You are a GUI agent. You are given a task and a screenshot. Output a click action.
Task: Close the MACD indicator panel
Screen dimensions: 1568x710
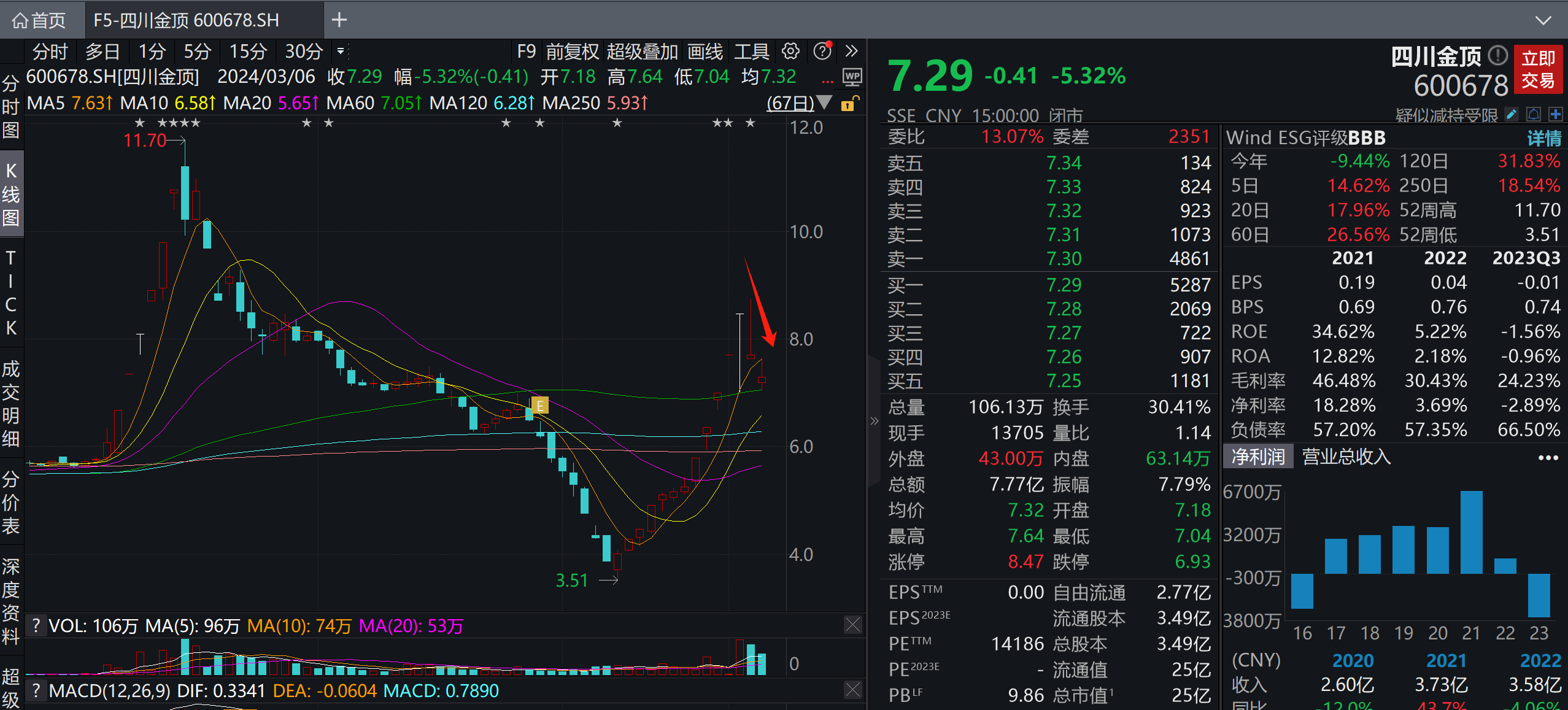[x=852, y=690]
